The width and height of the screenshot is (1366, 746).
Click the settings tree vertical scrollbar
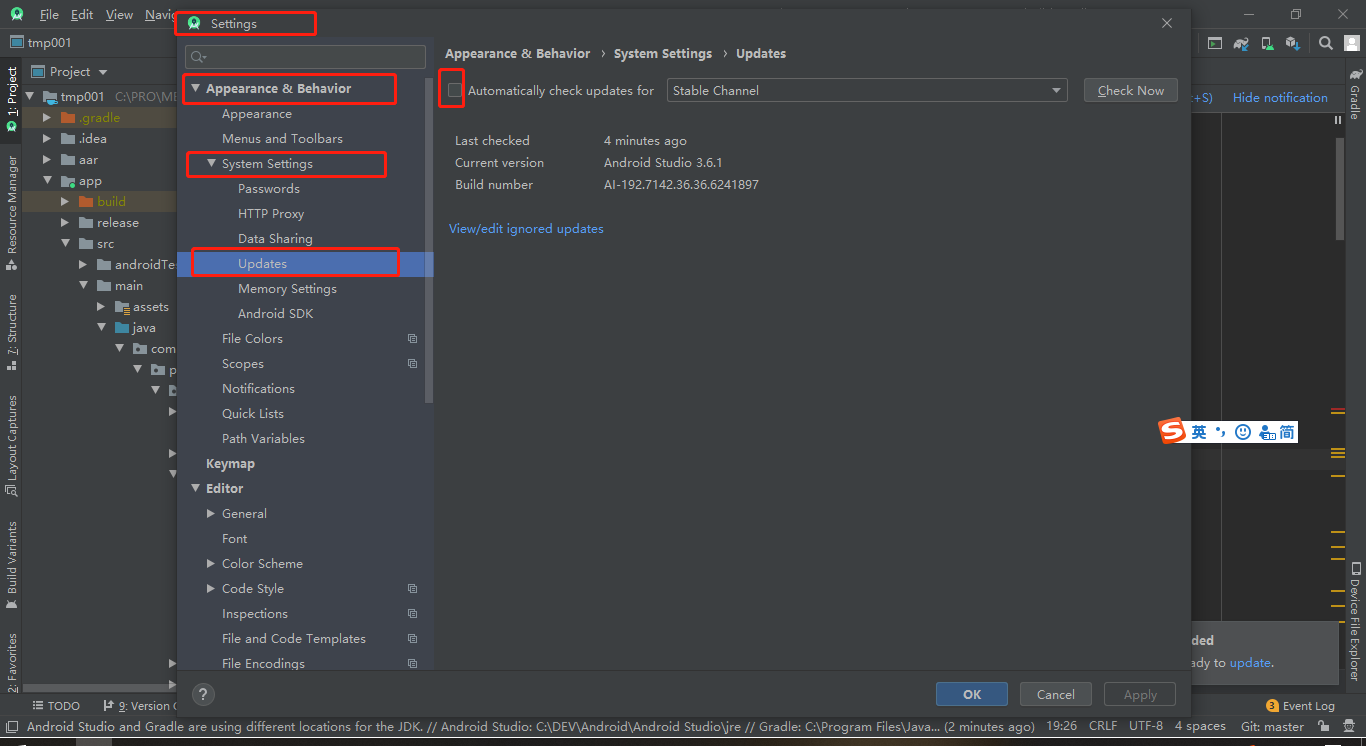tap(429, 240)
